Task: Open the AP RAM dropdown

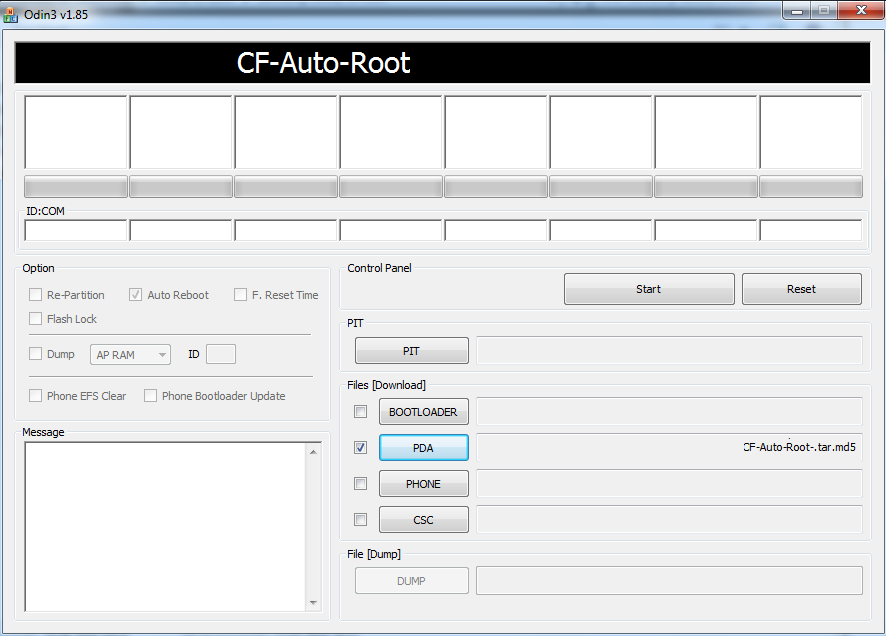Action: (131, 355)
